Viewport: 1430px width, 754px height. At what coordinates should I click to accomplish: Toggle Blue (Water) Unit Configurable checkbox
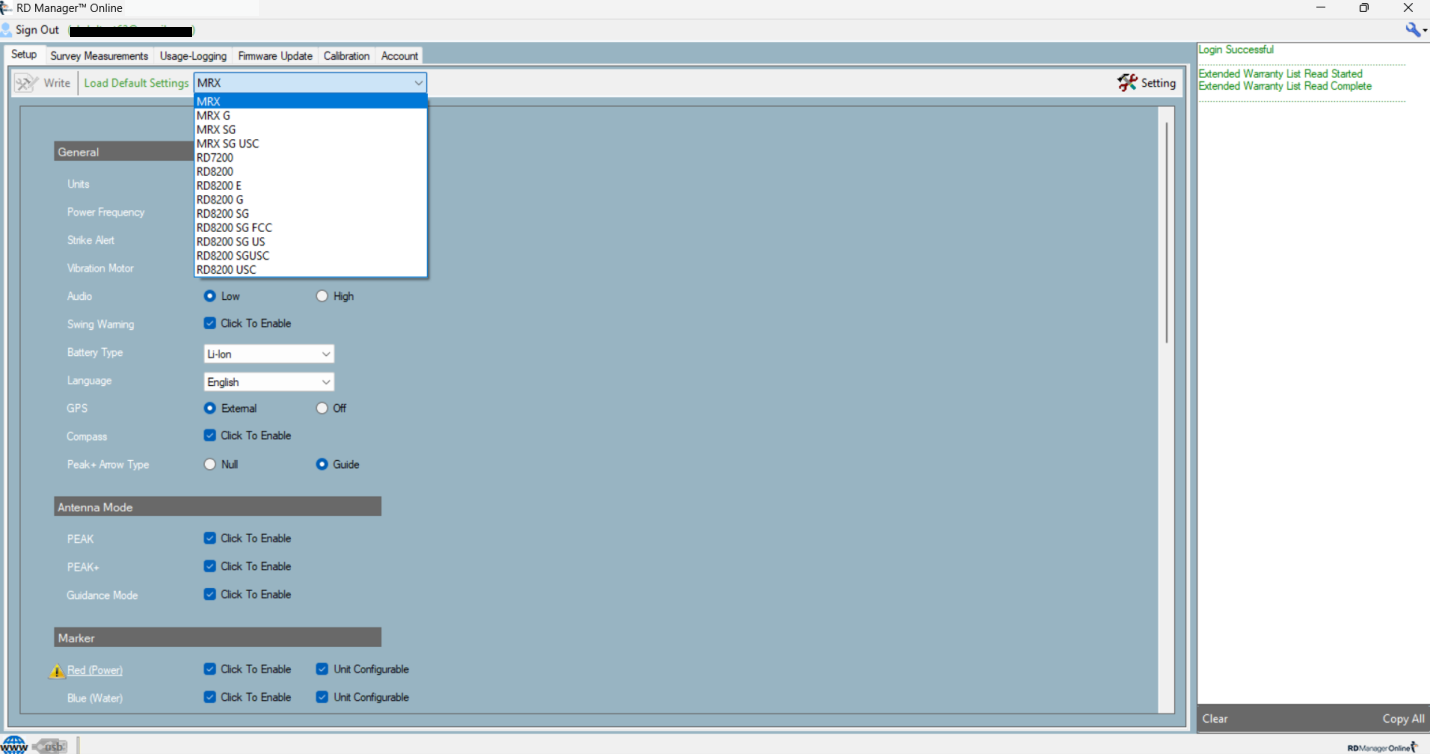[322, 697]
